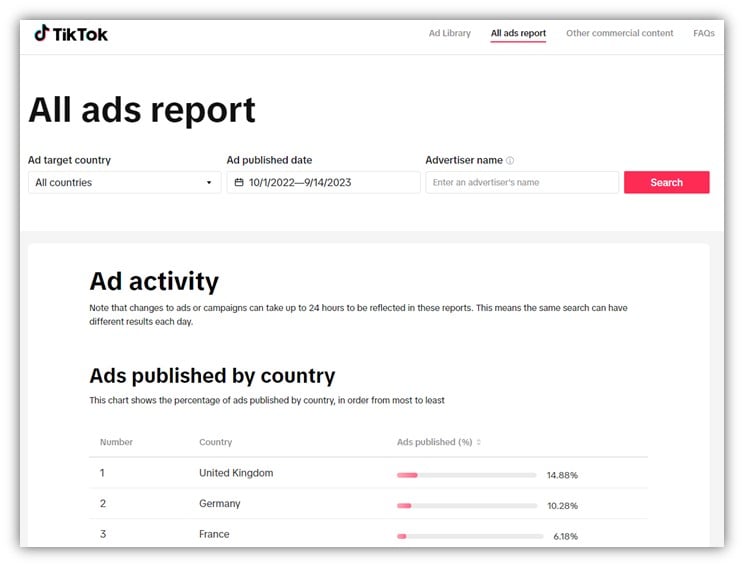
Task: Click the red Search button
Action: pos(666,182)
